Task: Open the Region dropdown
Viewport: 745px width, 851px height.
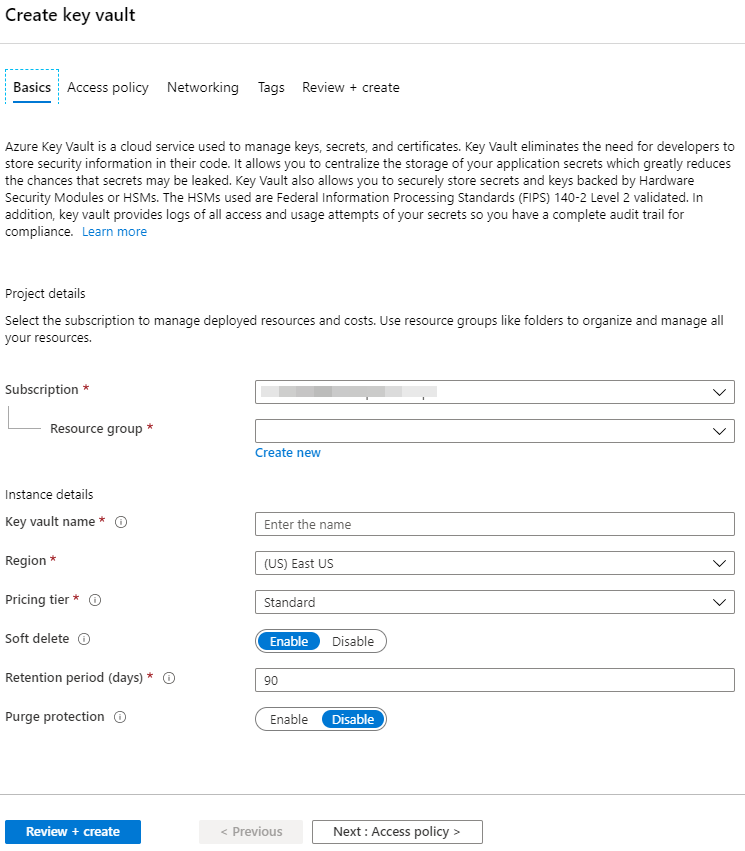Action: (x=494, y=563)
